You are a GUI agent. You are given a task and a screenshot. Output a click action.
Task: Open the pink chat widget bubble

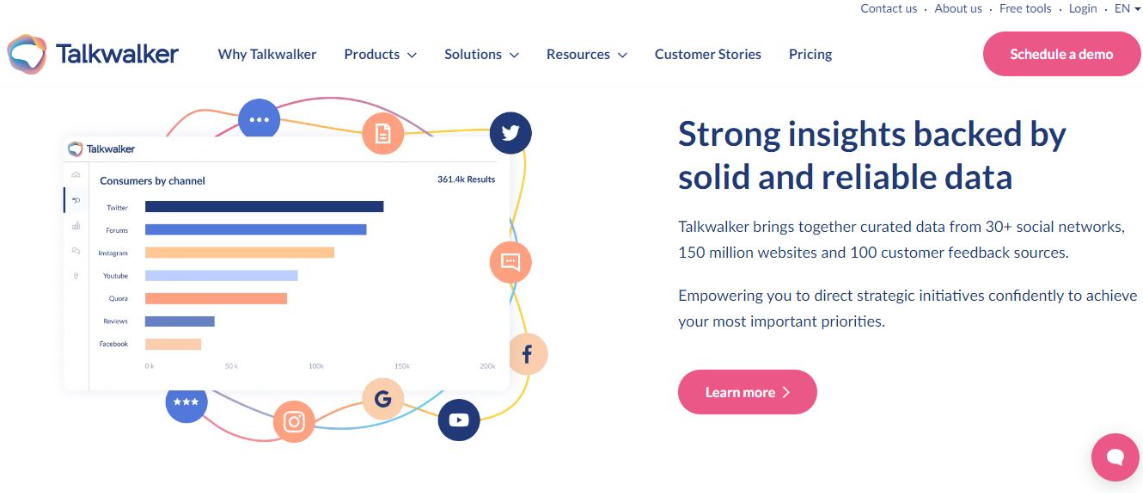1115,457
